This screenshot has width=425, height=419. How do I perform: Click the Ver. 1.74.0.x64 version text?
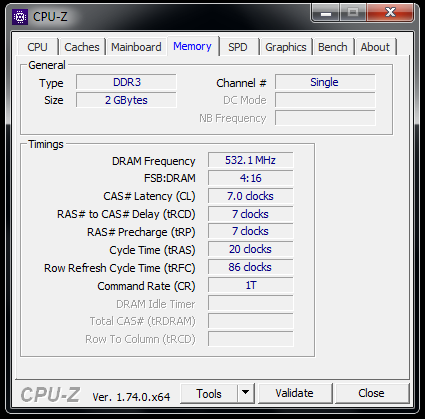pyautogui.click(x=131, y=397)
